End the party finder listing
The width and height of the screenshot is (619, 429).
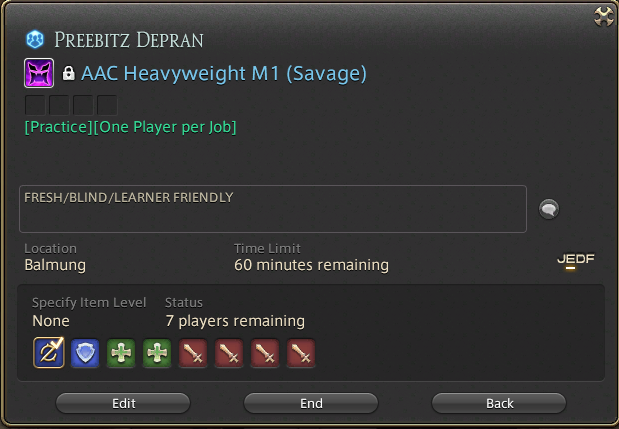pos(311,403)
